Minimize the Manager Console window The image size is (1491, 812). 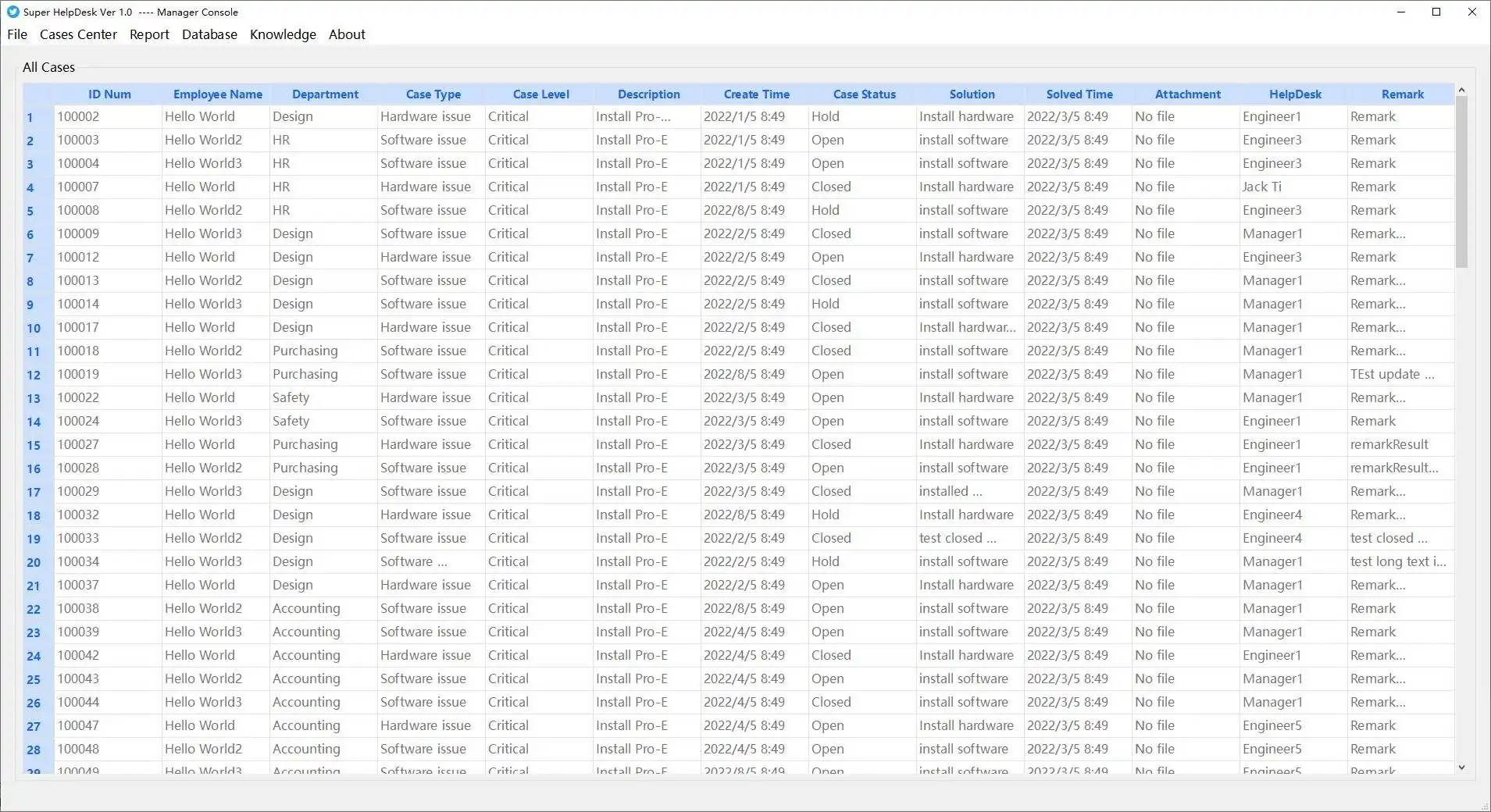click(x=1401, y=12)
